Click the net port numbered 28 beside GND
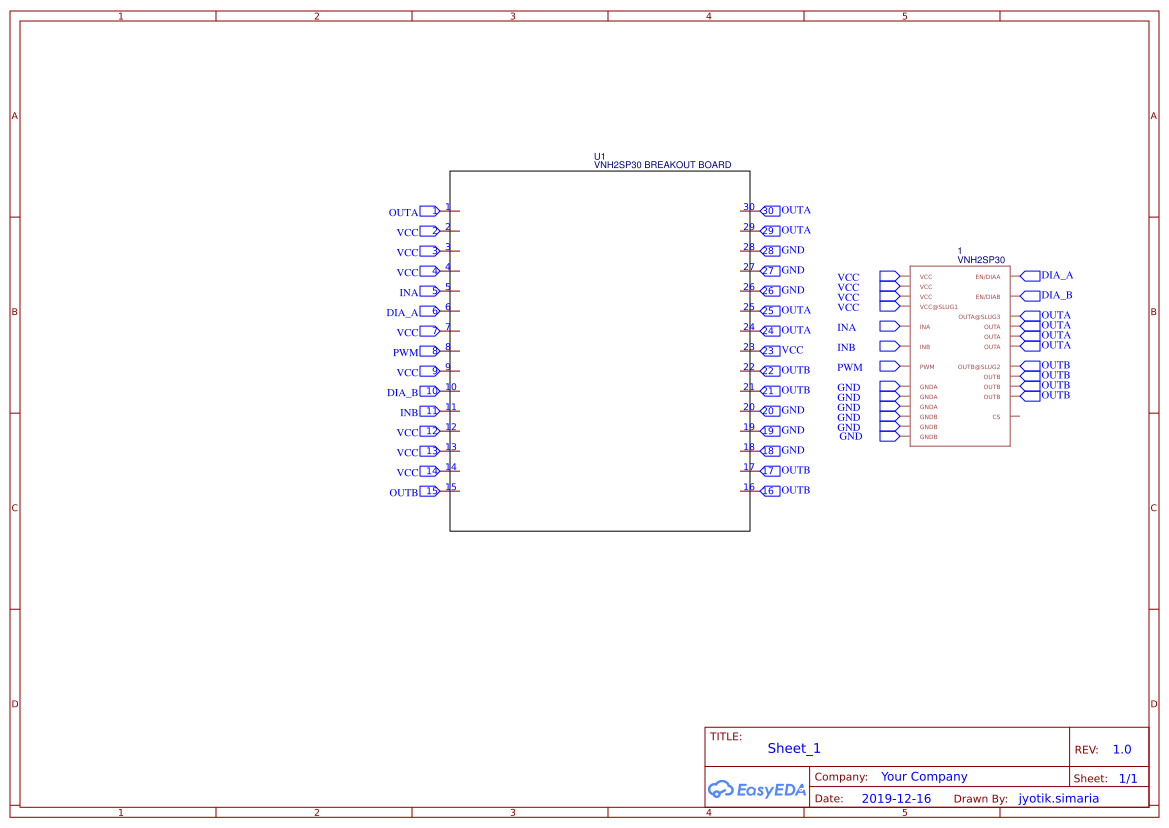This screenshot has width=1169, height=828. (770, 251)
